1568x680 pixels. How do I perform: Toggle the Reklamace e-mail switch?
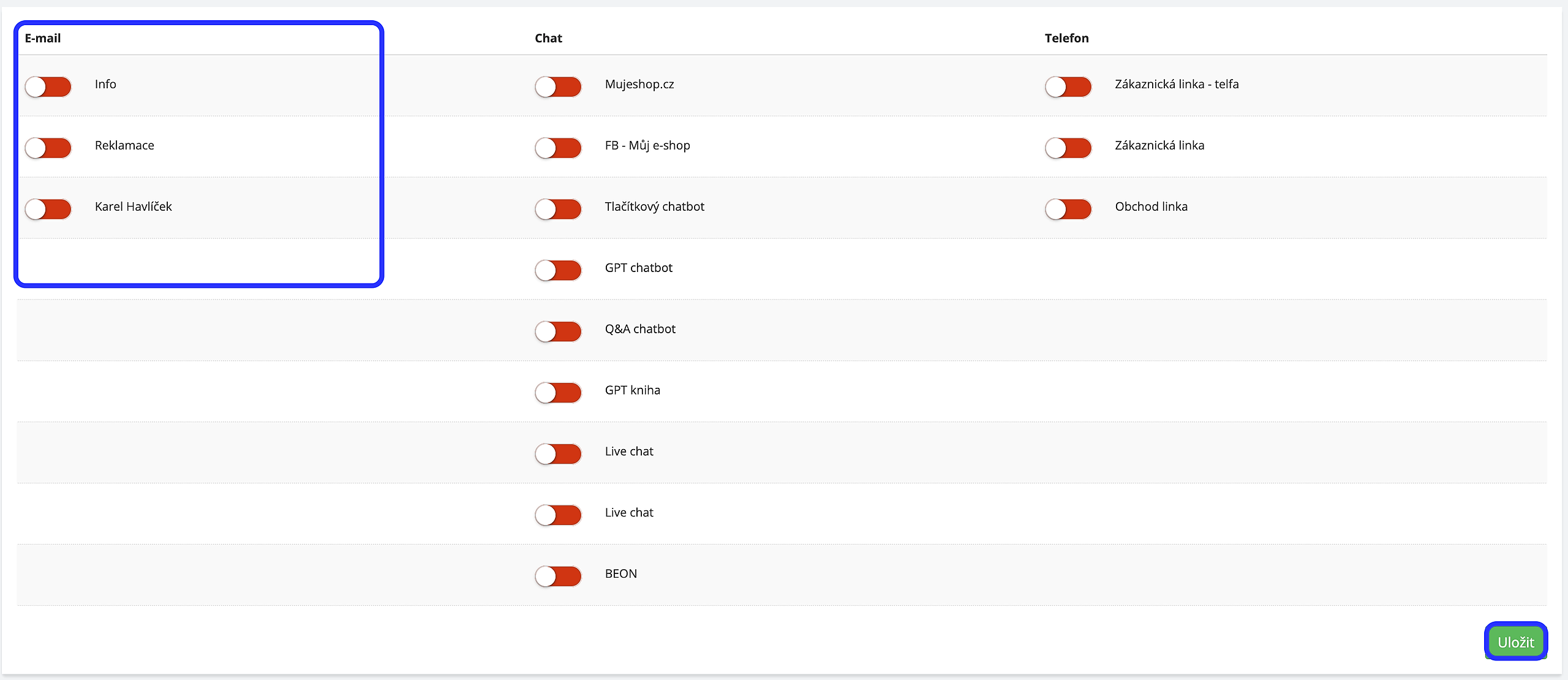(48, 148)
